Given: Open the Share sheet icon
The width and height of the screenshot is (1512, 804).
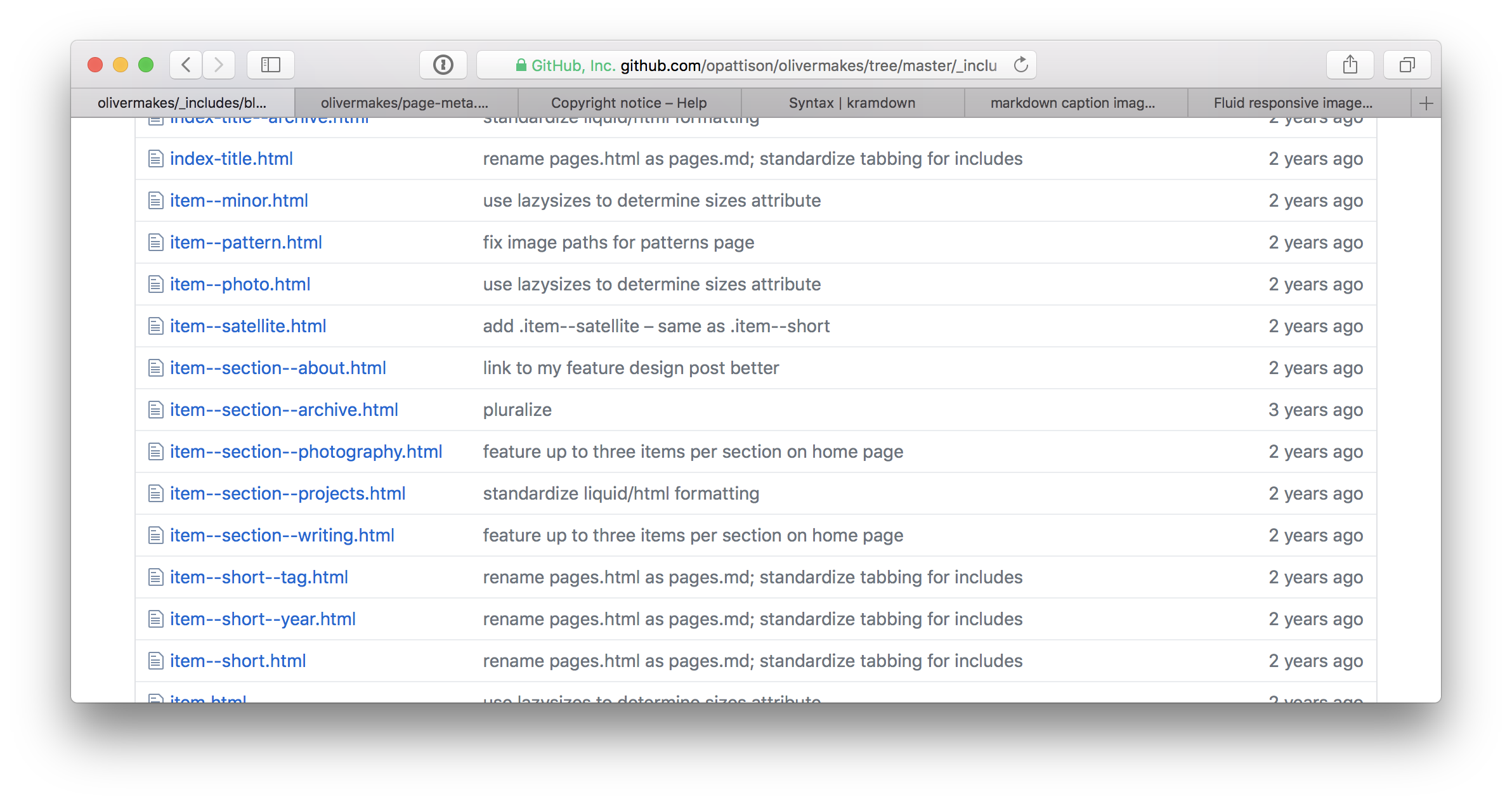Looking at the screenshot, I should pyautogui.click(x=1350, y=65).
